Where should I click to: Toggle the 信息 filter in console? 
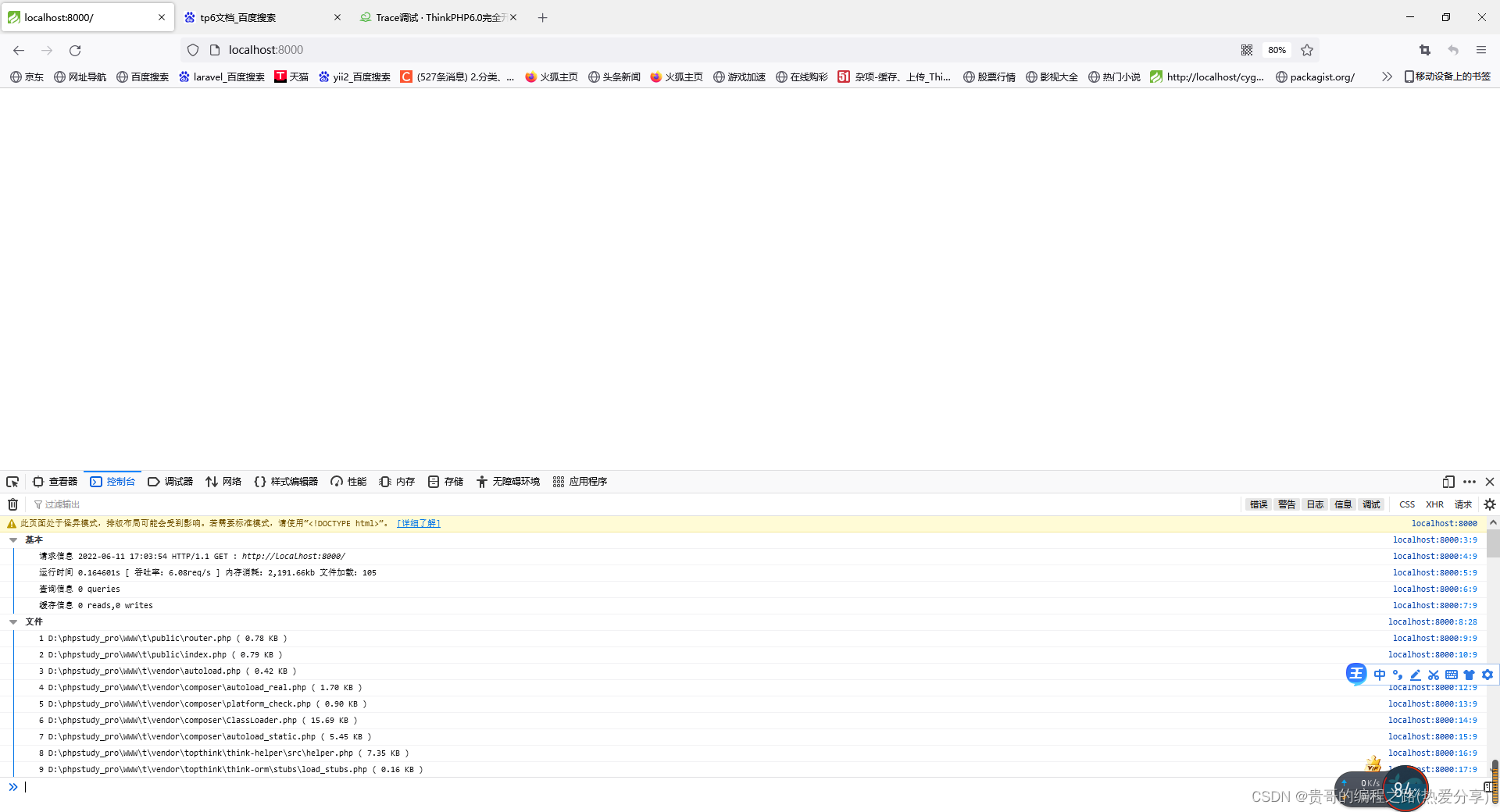pyautogui.click(x=1343, y=504)
